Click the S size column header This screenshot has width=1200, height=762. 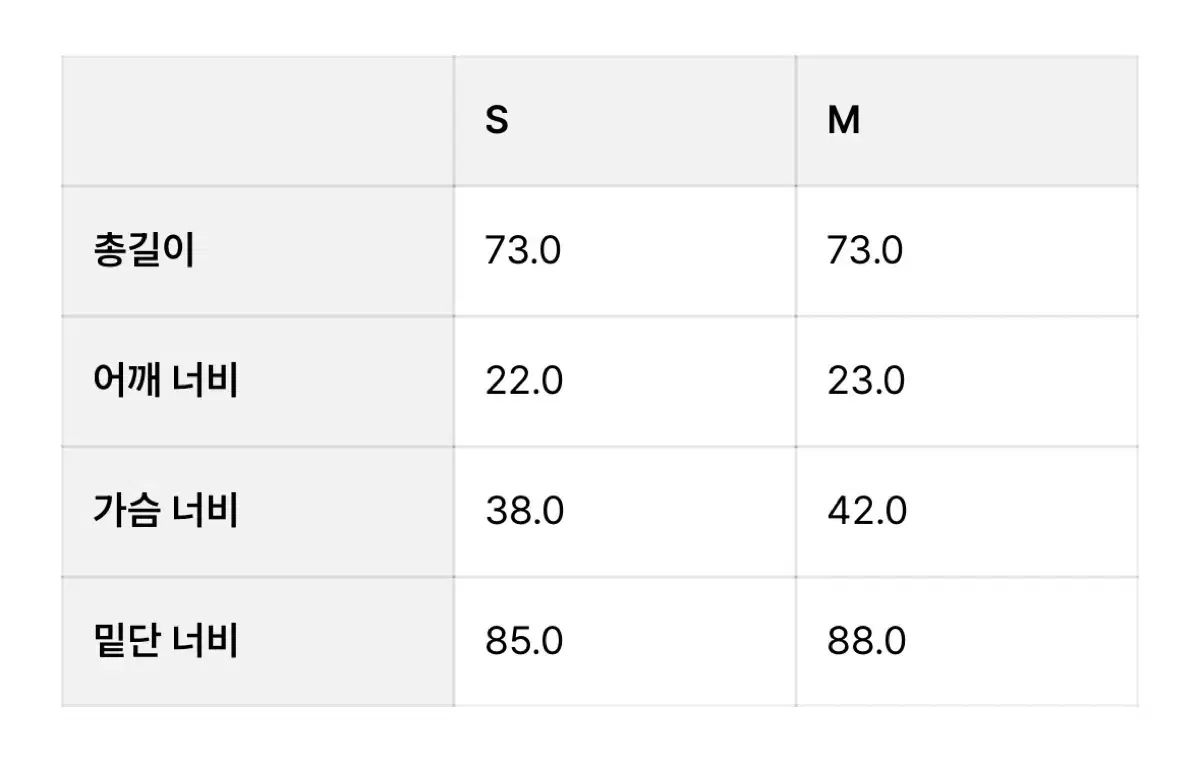[497, 121]
